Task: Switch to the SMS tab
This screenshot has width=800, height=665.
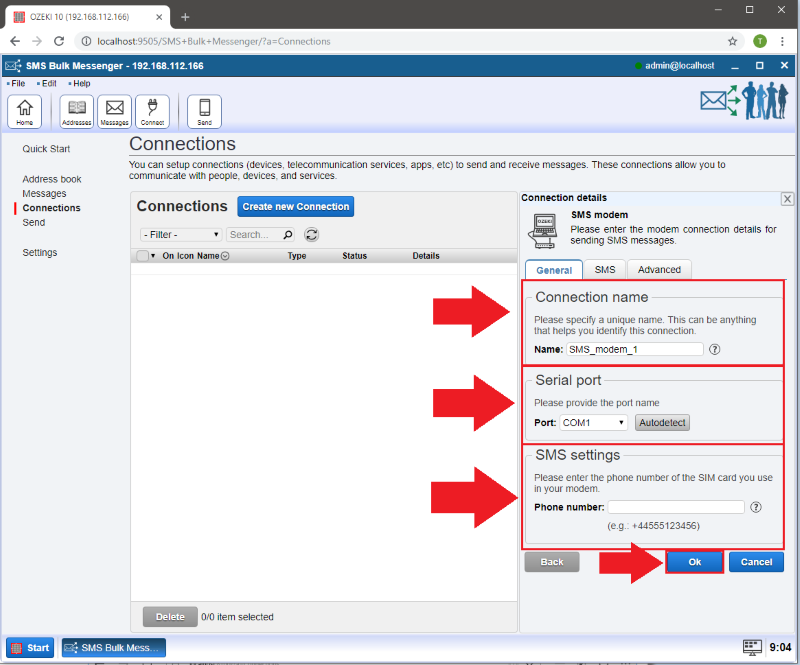Action: [605, 269]
